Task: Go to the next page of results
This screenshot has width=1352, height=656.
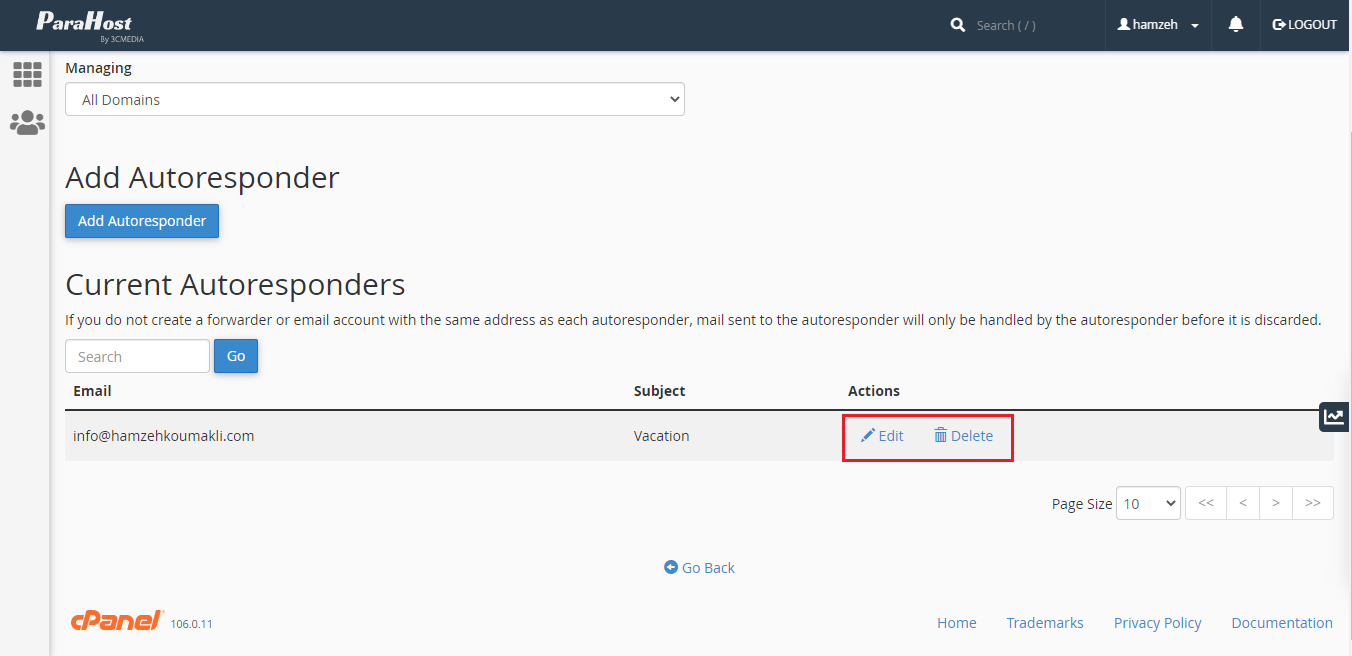Action: (x=1276, y=503)
